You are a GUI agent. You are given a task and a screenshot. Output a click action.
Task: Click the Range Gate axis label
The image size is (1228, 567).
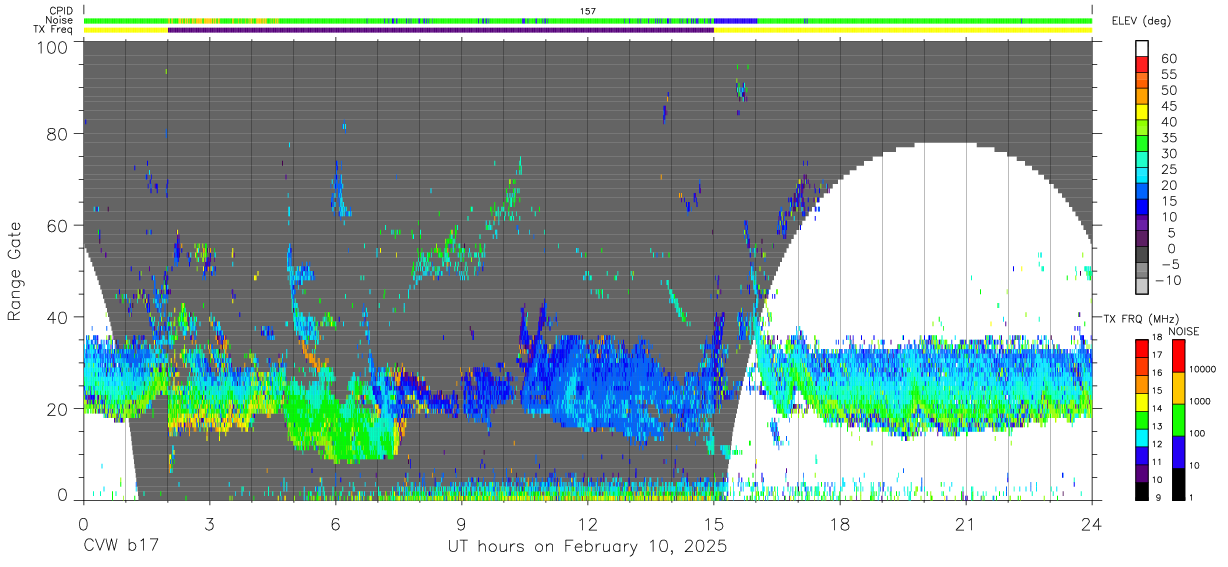point(15,272)
